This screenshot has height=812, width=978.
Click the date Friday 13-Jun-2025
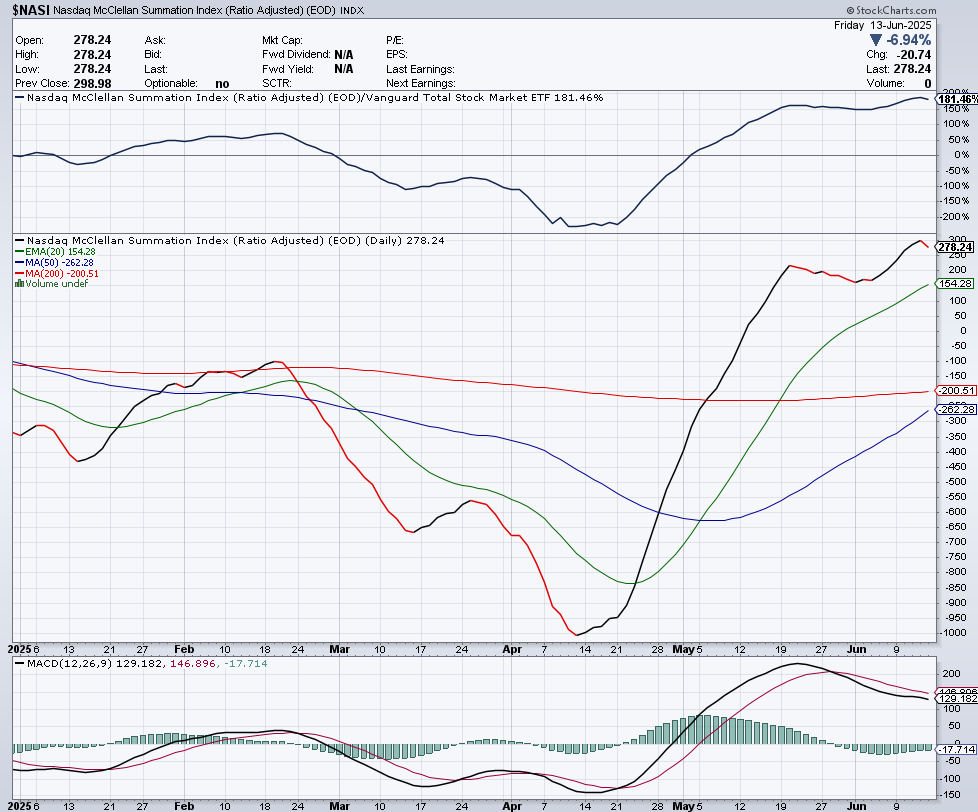(883, 25)
